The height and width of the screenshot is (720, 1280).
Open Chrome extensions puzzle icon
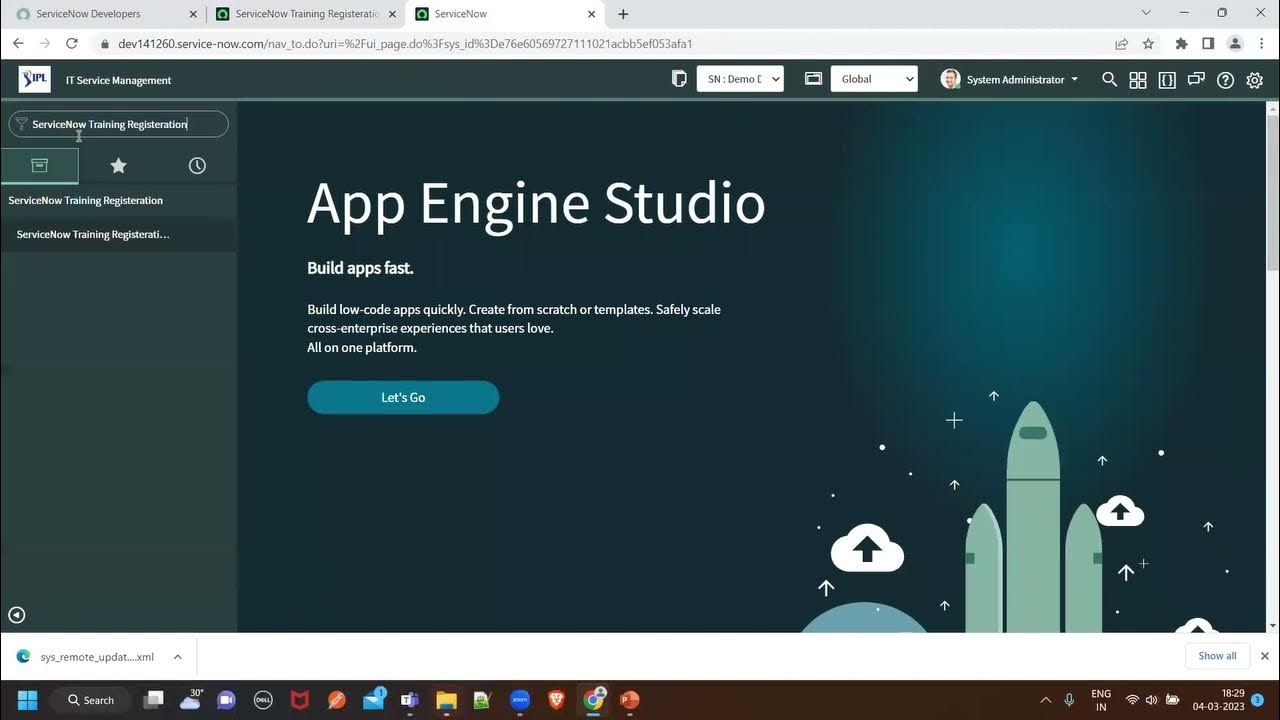coord(1181,44)
